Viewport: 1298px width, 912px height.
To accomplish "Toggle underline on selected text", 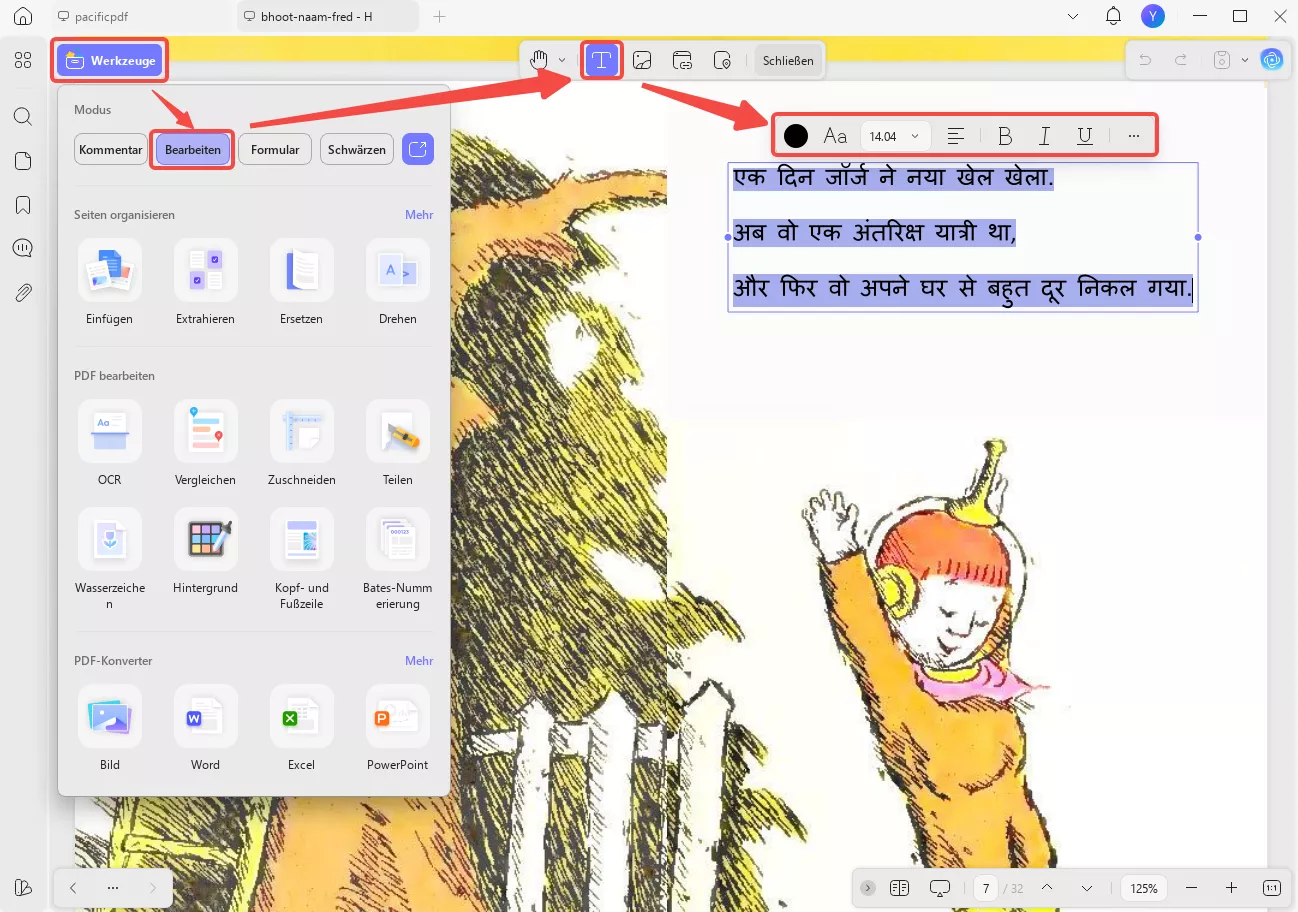I will (1084, 136).
